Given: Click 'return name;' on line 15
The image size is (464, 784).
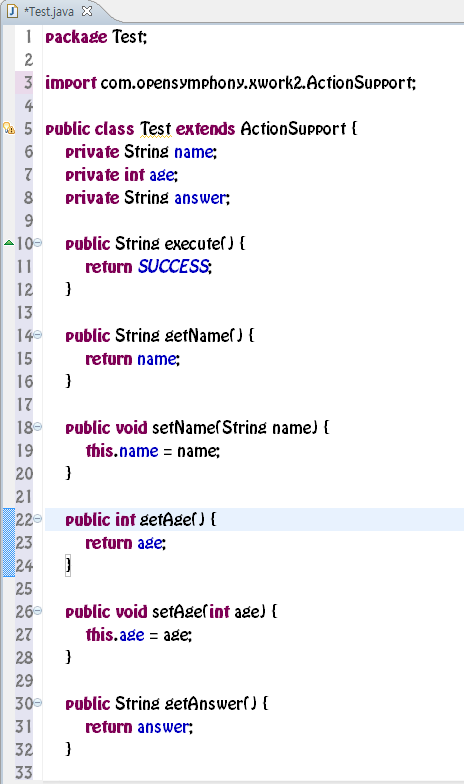Looking at the screenshot, I should 132,359.
